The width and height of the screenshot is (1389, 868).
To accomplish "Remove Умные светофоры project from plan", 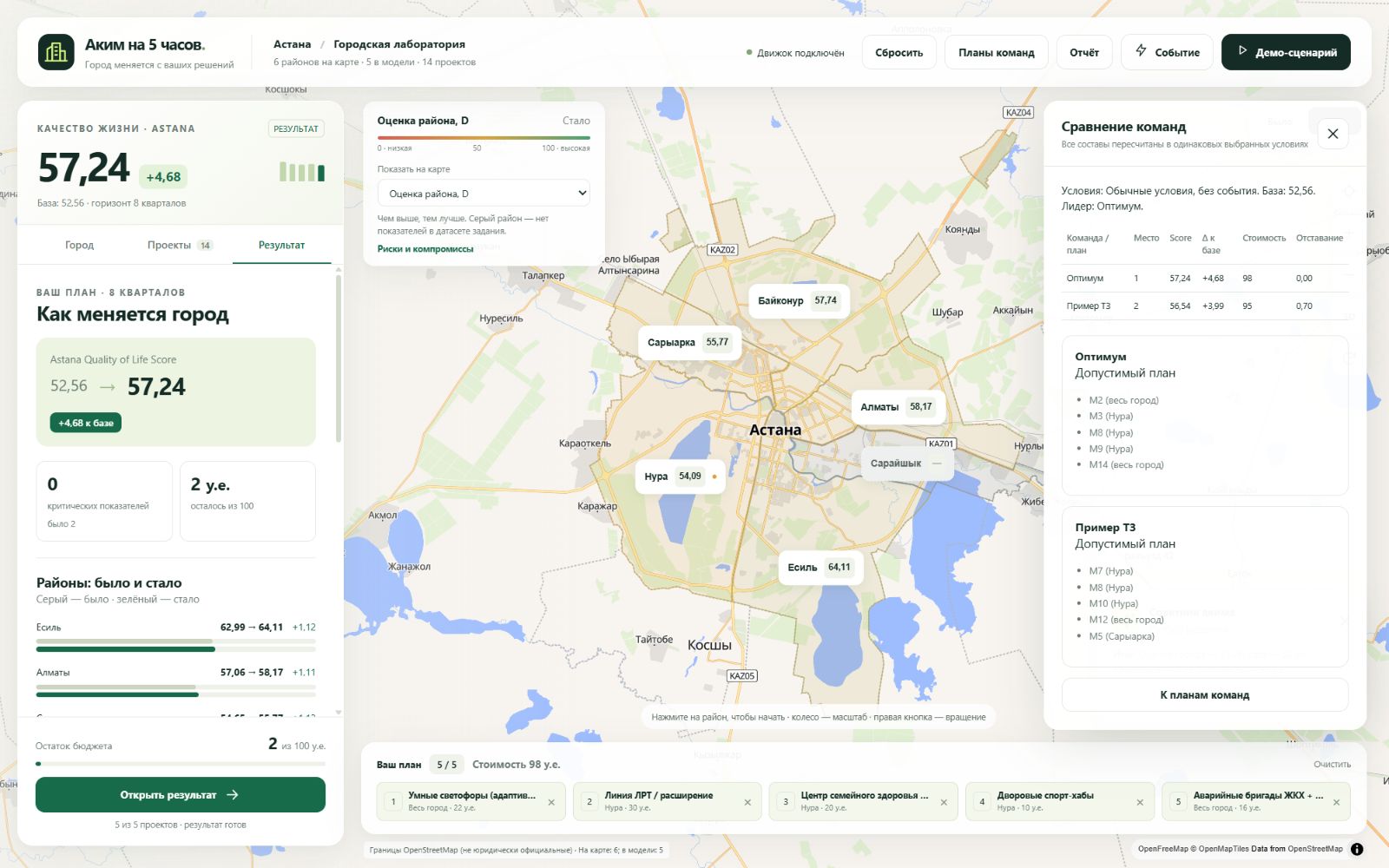I will [x=551, y=802].
